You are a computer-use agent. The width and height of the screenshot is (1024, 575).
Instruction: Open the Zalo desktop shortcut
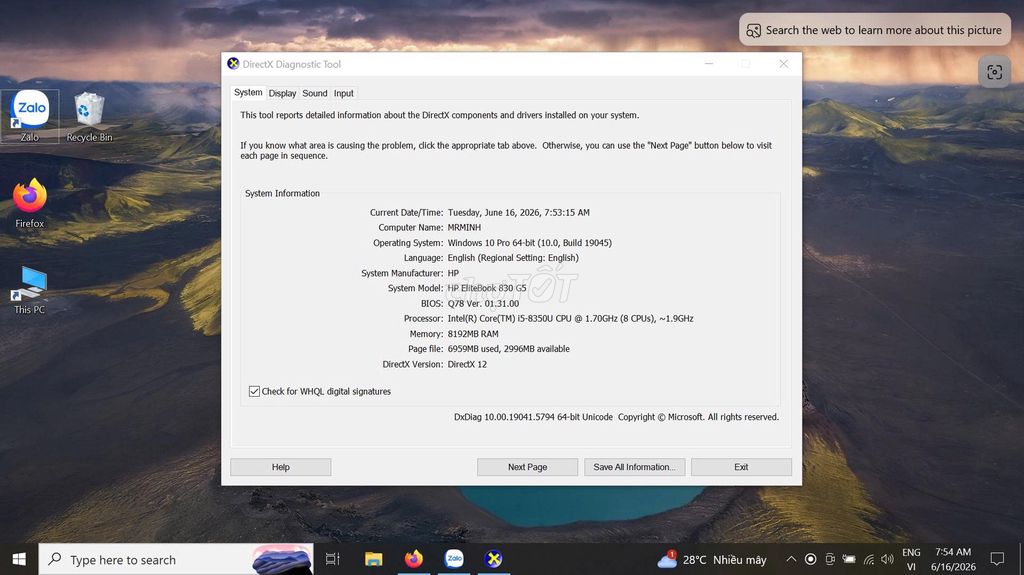(x=30, y=116)
